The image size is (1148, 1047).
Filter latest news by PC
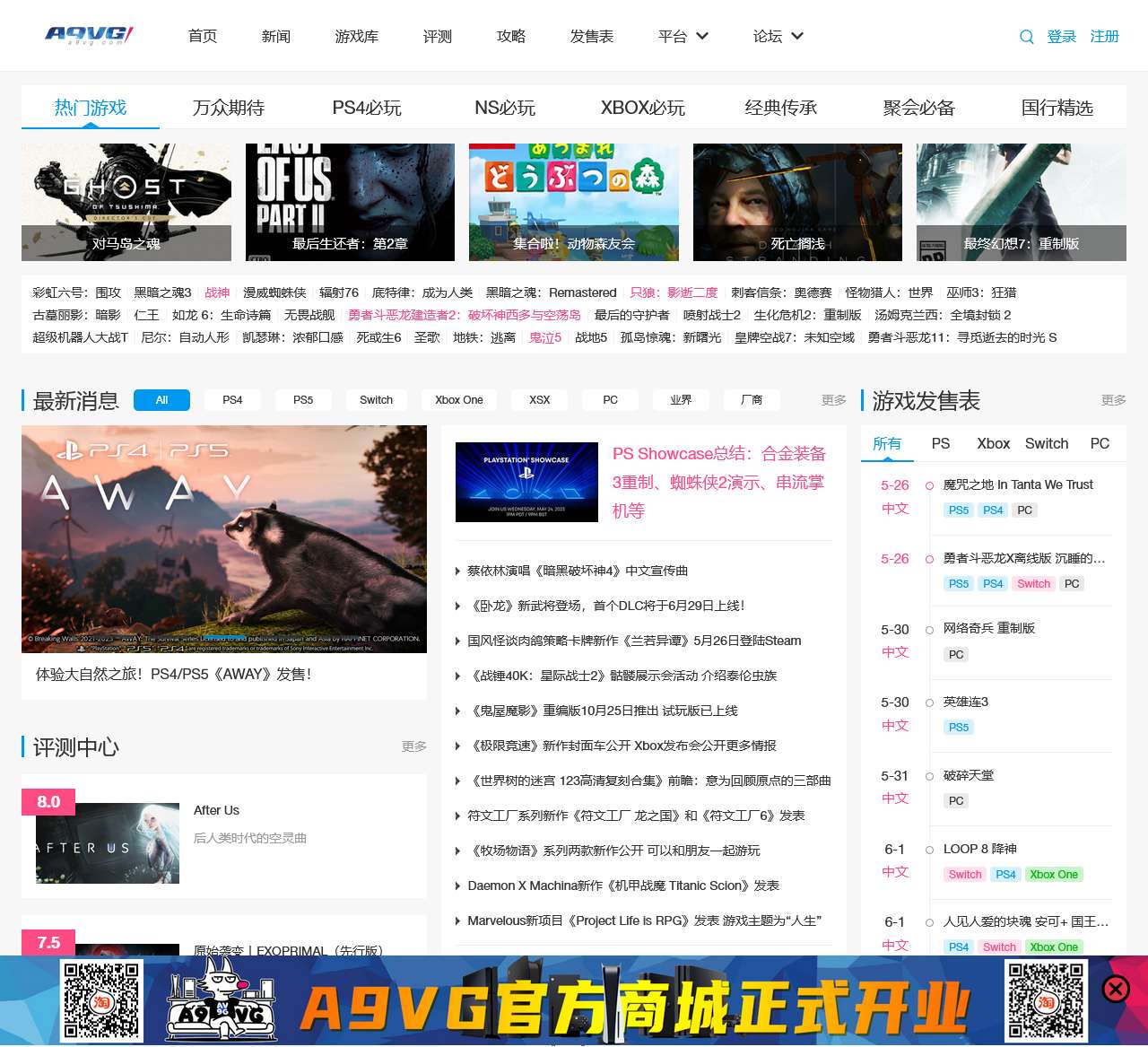click(610, 400)
